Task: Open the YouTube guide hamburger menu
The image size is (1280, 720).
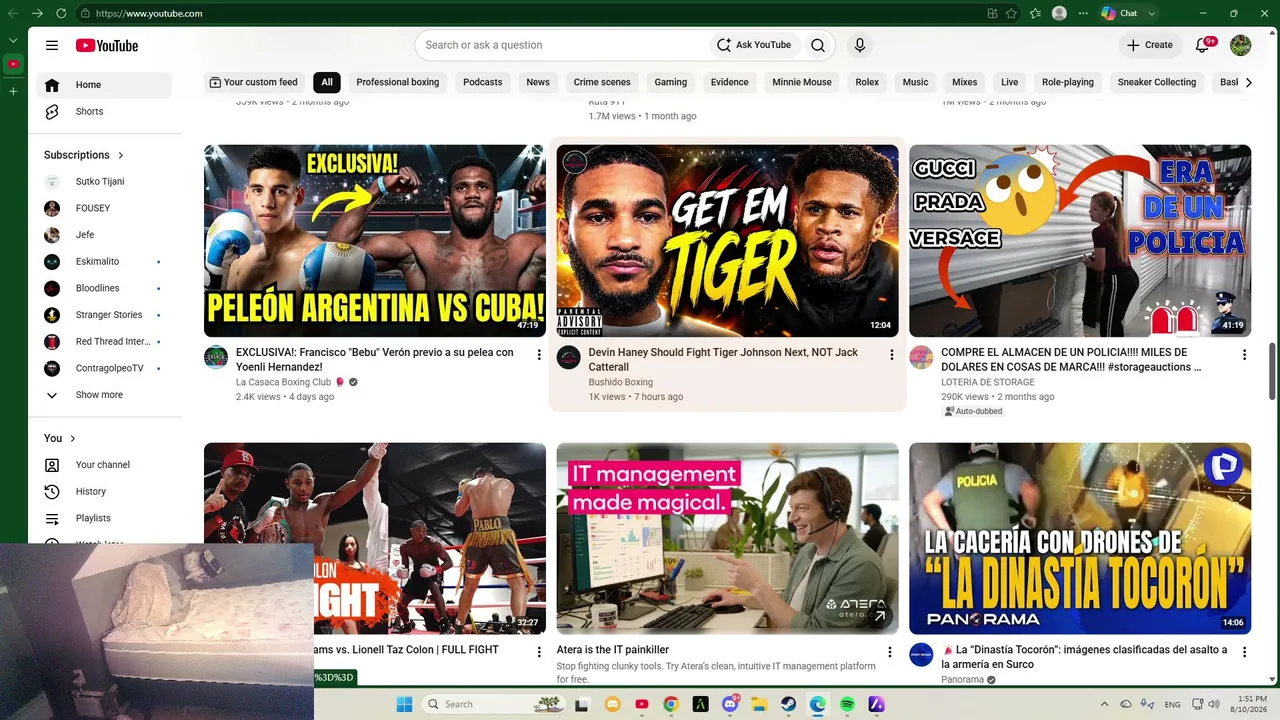Action: pyautogui.click(x=52, y=45)
